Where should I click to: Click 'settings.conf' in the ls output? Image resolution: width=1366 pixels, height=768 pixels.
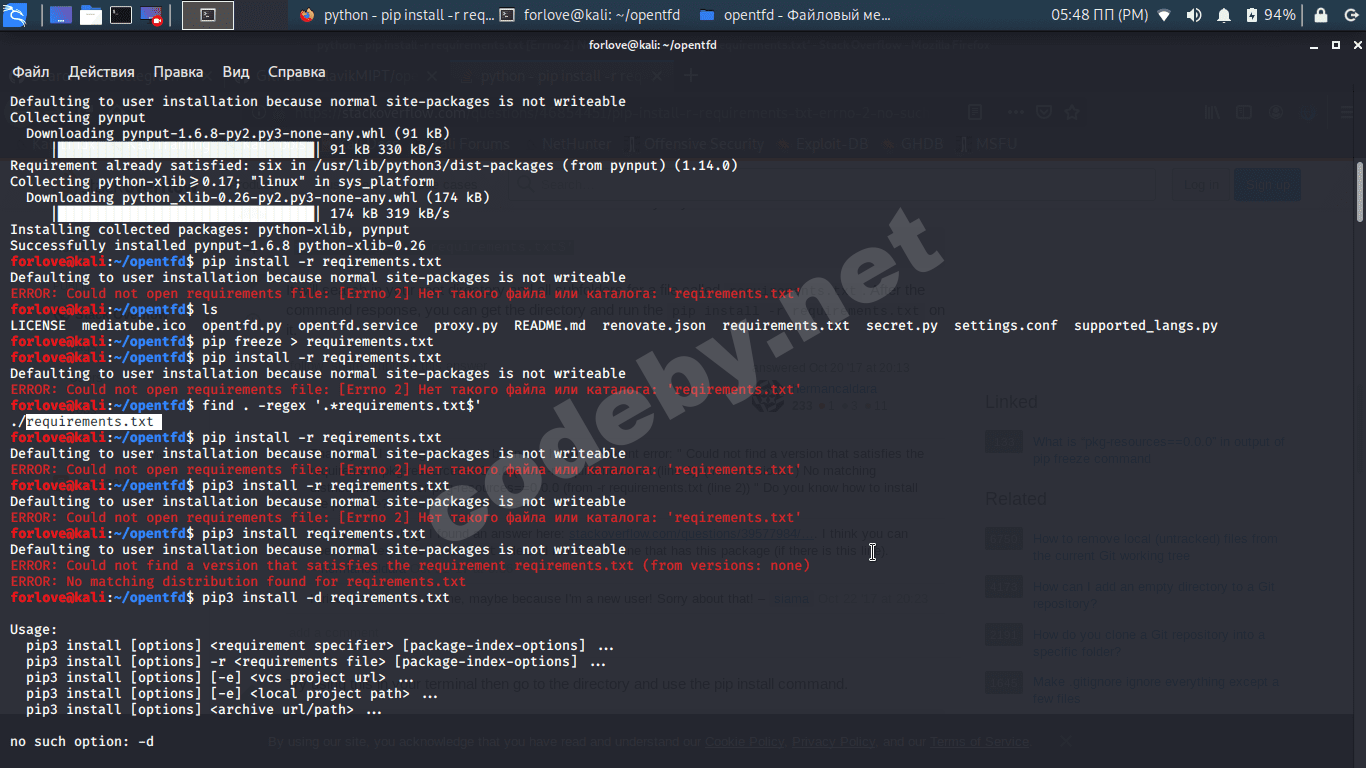click(1006, 326)
